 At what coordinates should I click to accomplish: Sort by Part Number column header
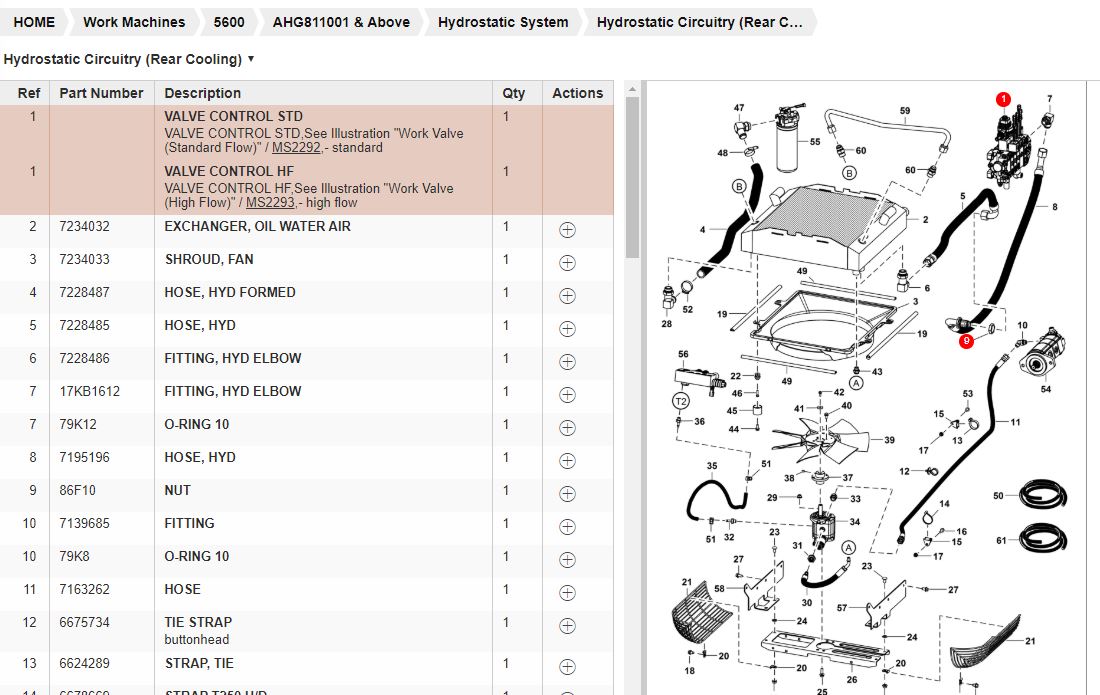coord(101,93)
